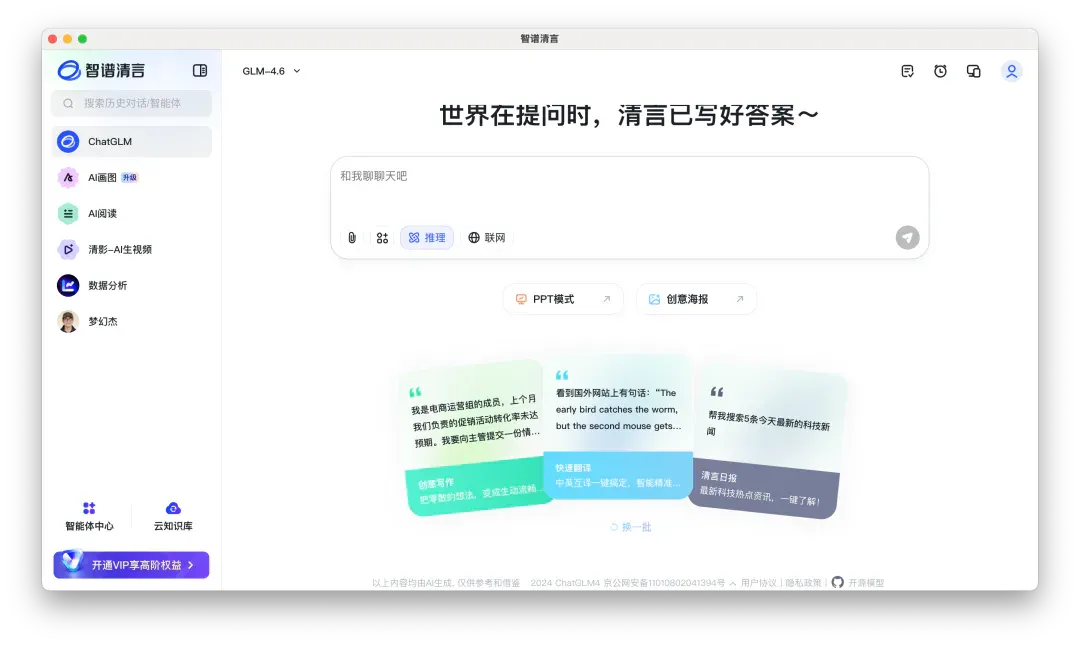
Task: Open the notes icon in top-right toolbar
Action: pos(907,71)
